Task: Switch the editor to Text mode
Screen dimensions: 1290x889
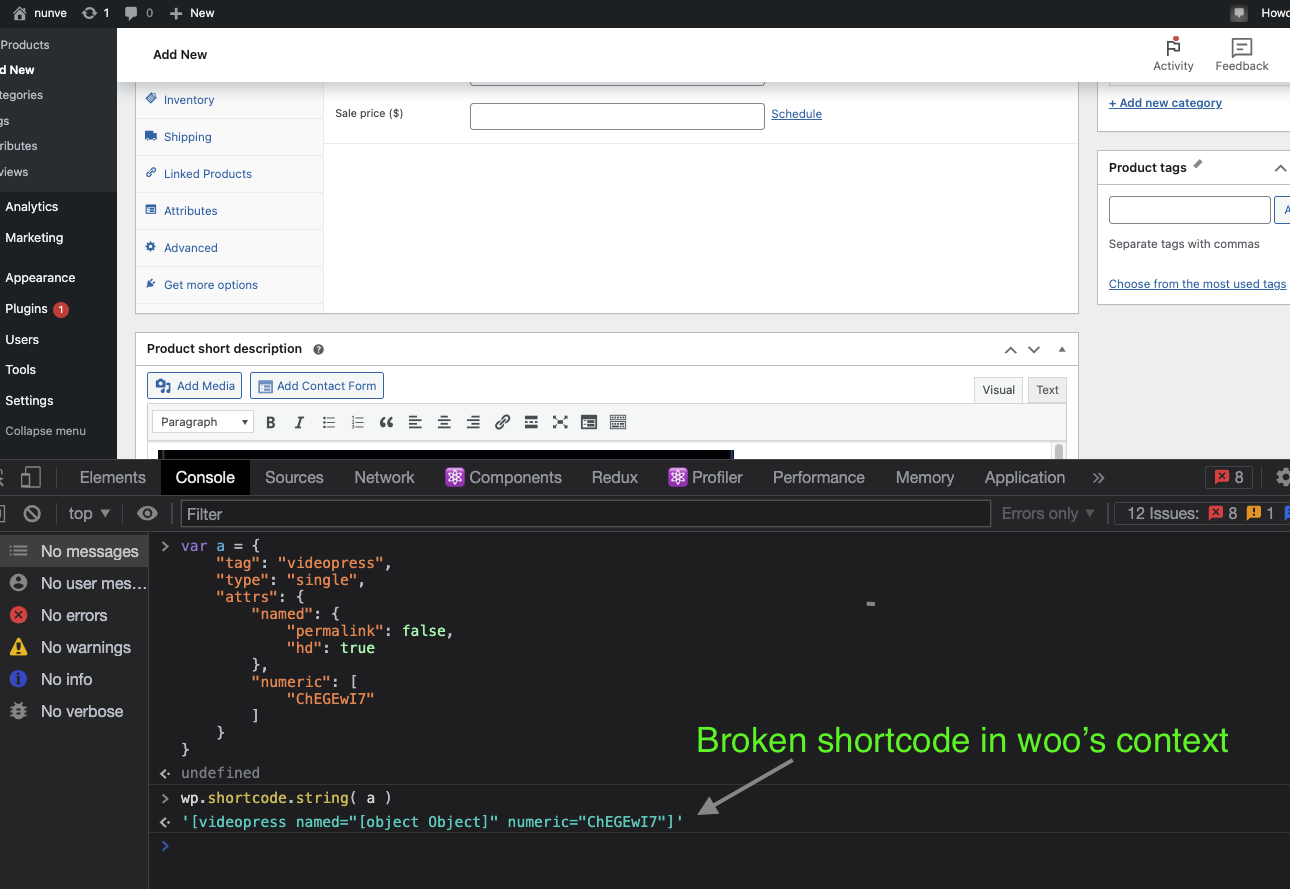Action: 1046,389
